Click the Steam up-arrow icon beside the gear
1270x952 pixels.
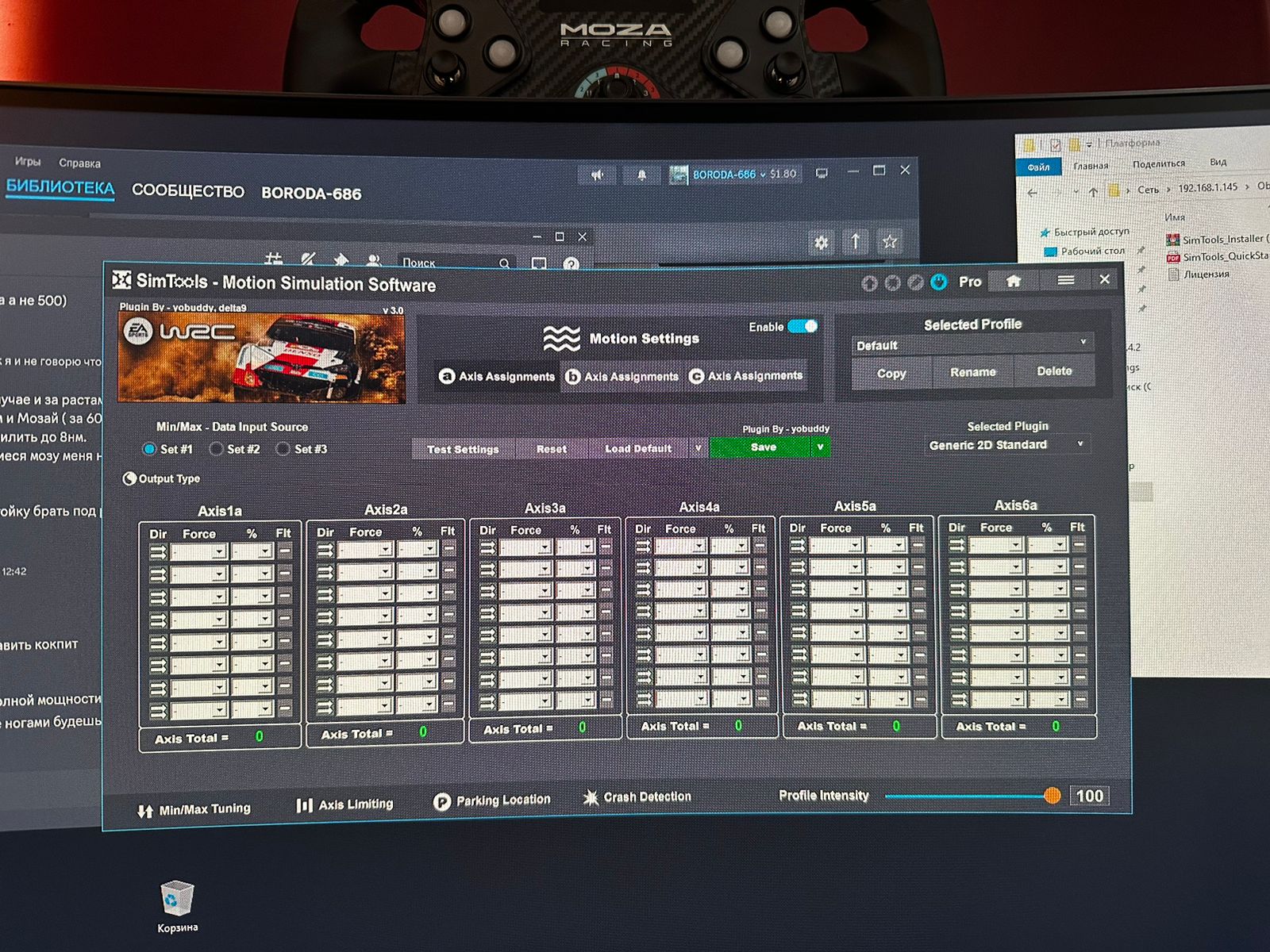[855, 241]
